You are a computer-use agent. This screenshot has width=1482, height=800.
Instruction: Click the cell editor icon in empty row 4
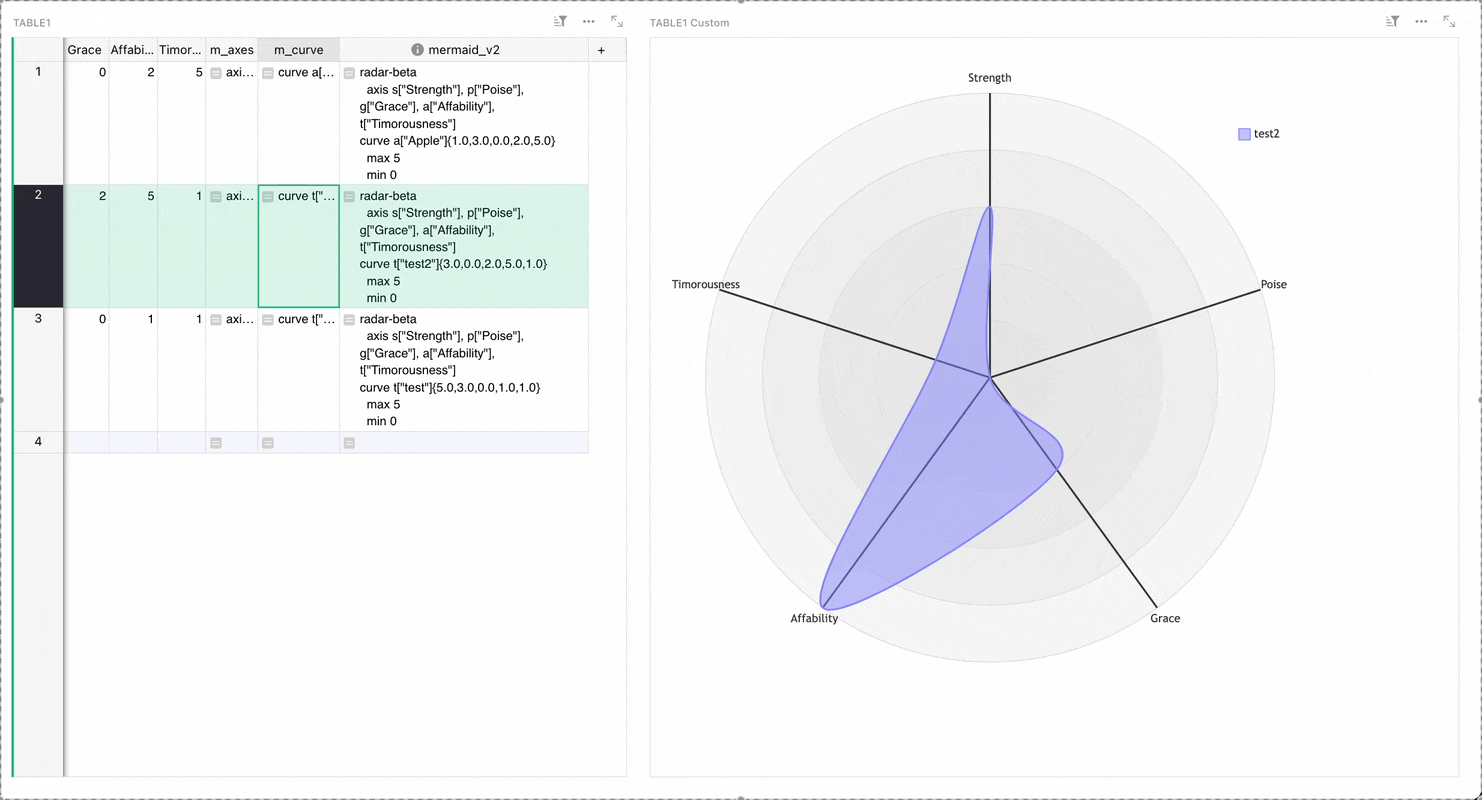point(216,441)
